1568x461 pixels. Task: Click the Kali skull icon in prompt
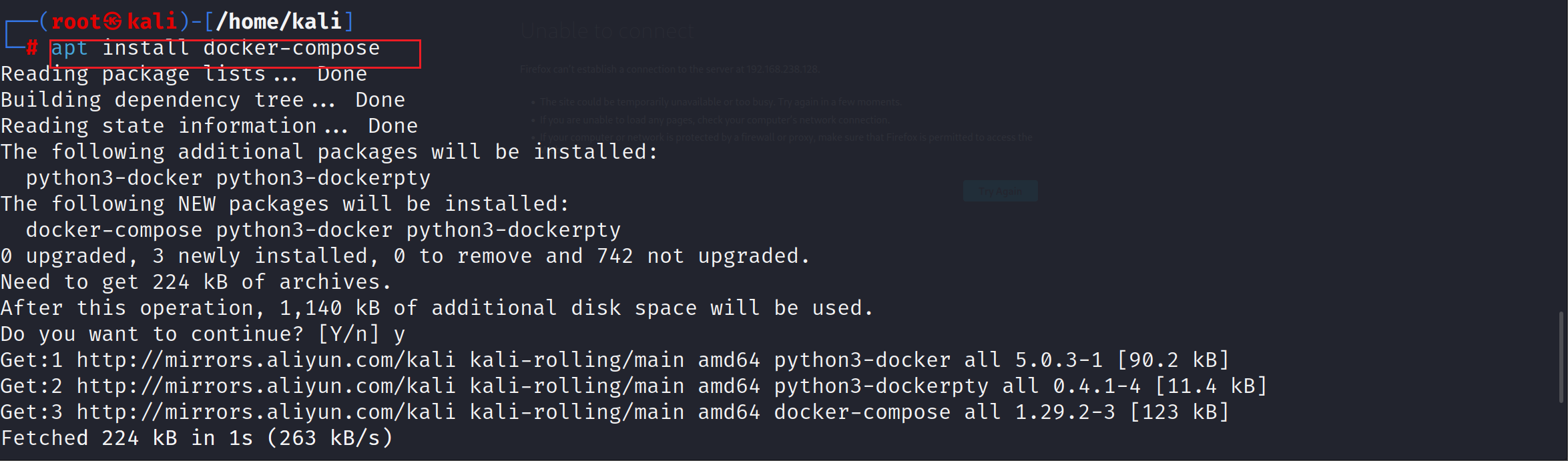(113, 22)
